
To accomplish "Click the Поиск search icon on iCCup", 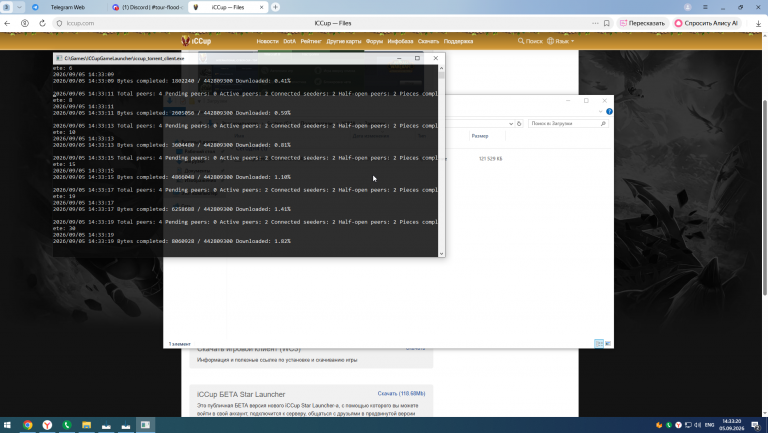I will 521,41.
